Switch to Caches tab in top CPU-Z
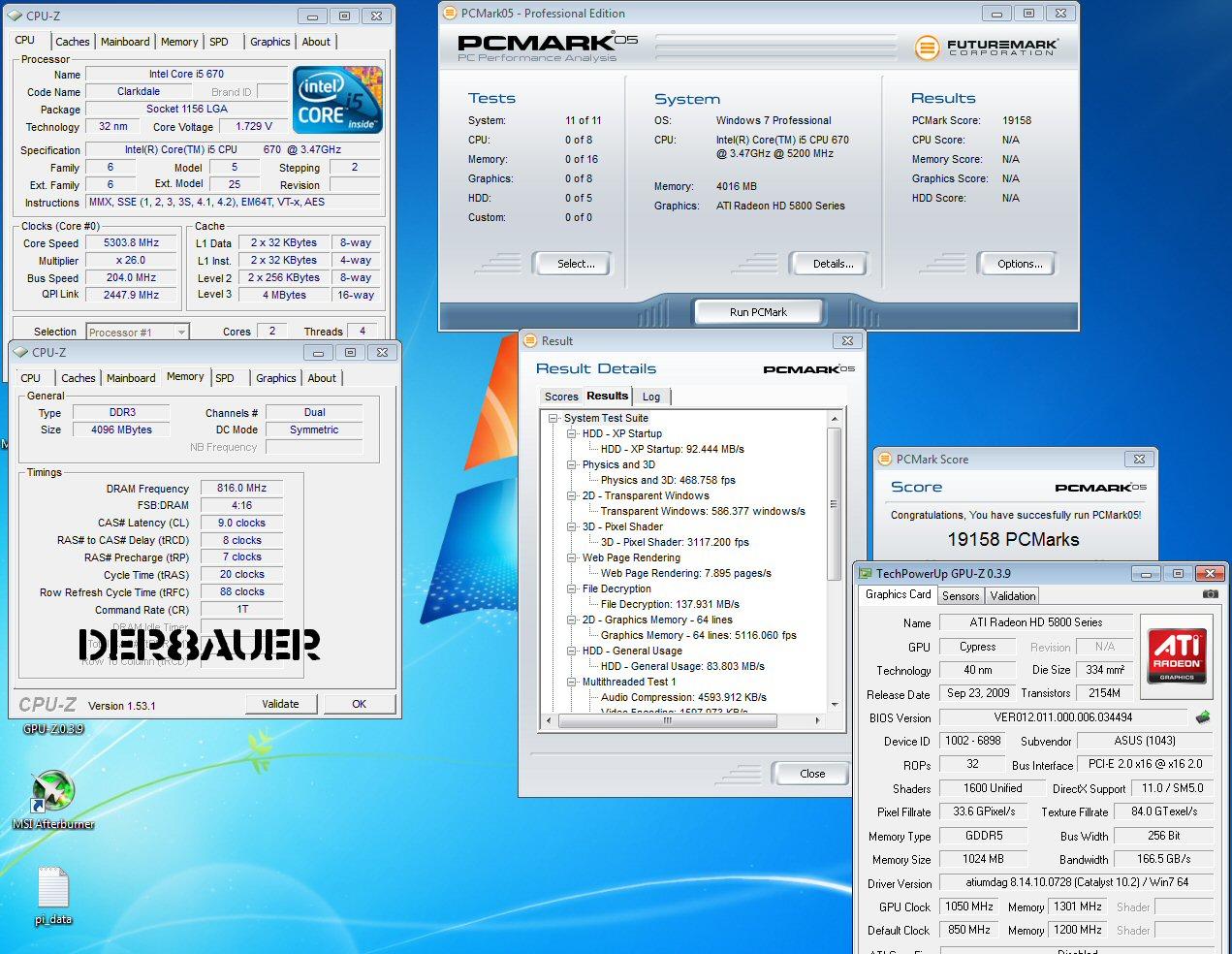Viewport: 1232px width, 954px height. point(72,42)
